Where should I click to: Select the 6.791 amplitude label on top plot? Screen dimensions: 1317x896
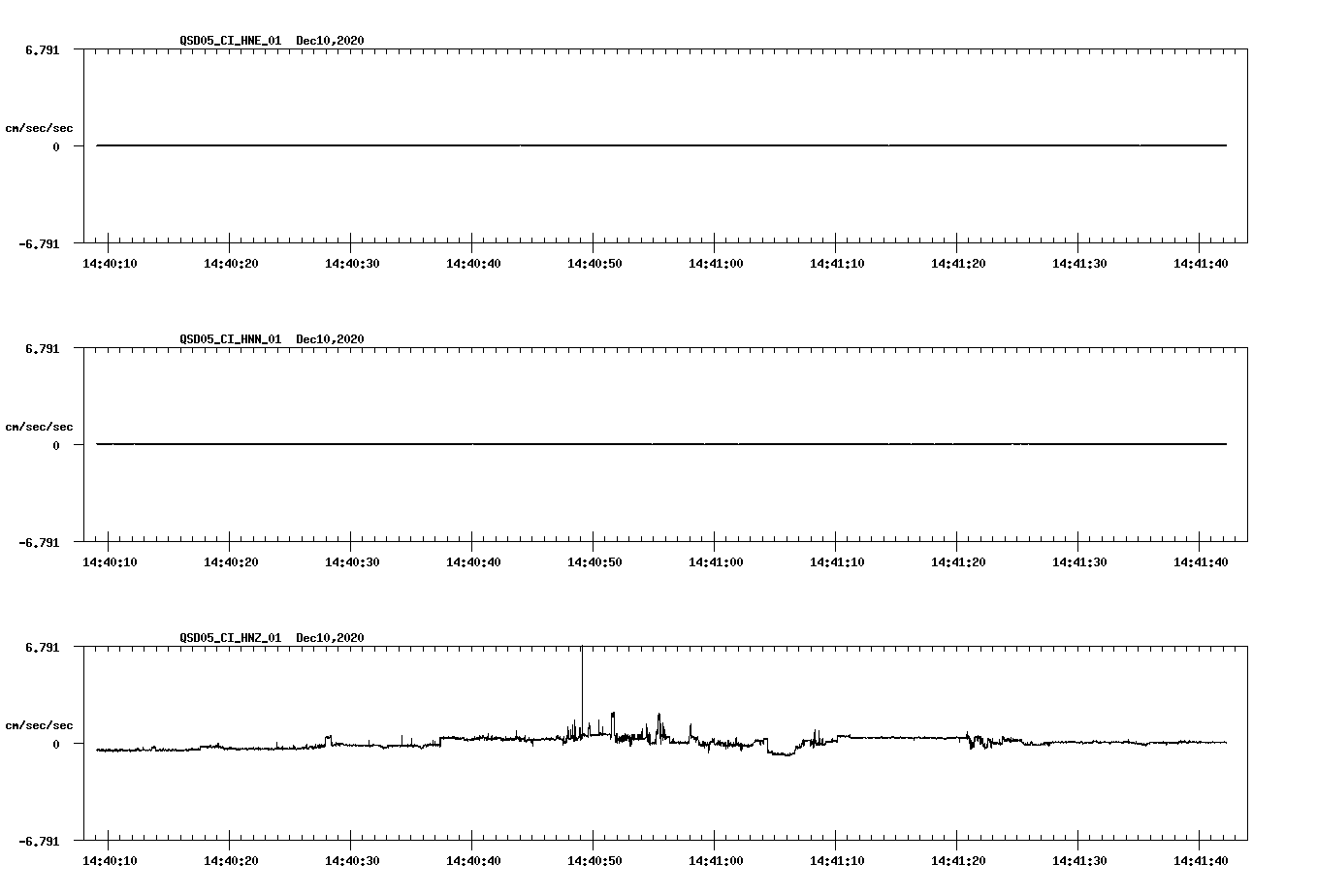41,48
